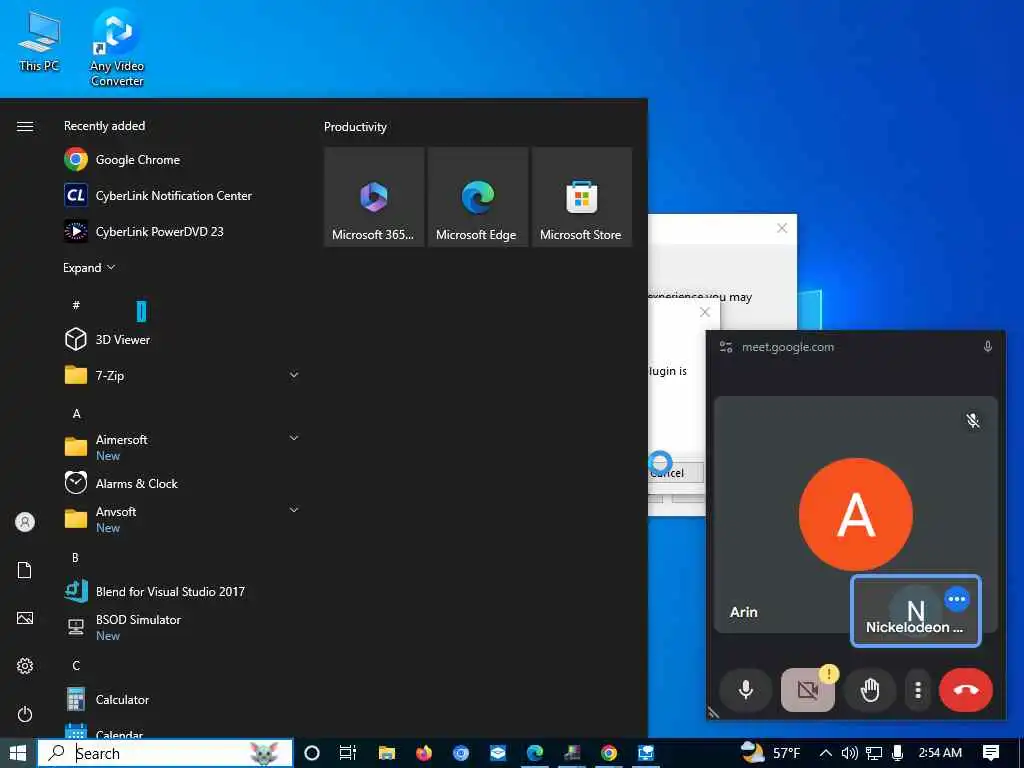
Task: End the Google Meet call
Action: pyautogui.click(x=966, y=690)
